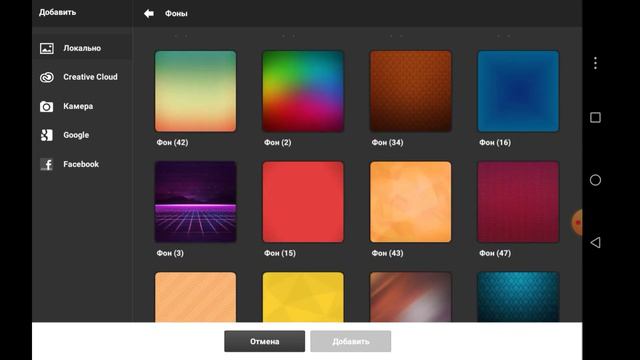Select the Фон (3) purple grid background

[196, 202]
